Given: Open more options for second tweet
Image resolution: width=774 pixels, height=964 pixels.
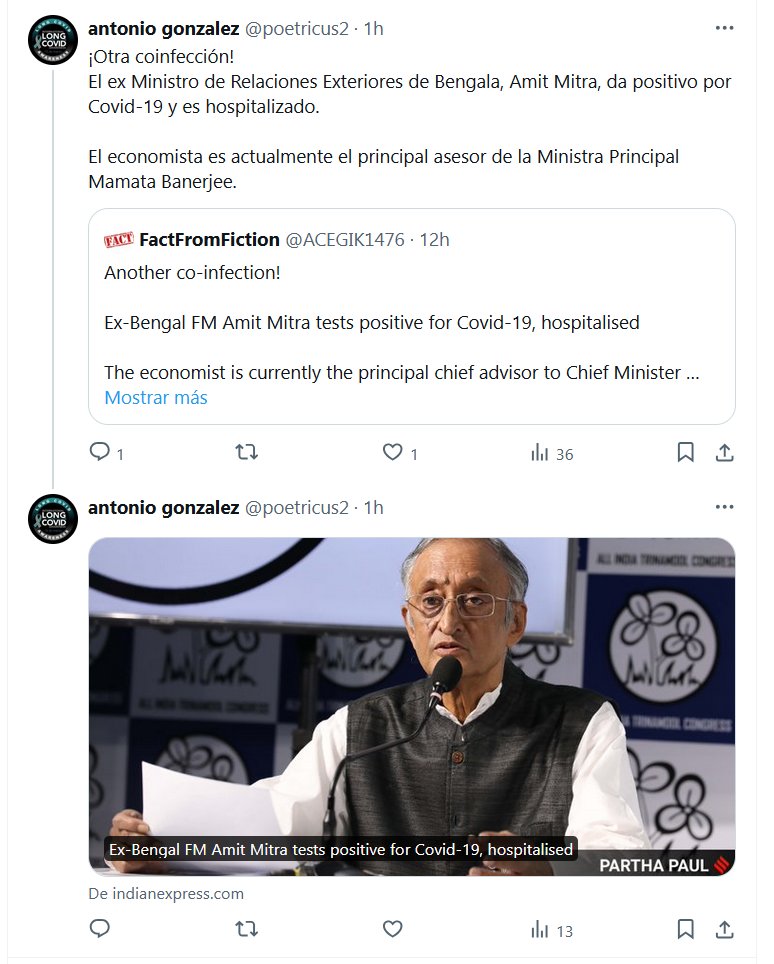Looking at the screenshot, I should pos(724,508).
